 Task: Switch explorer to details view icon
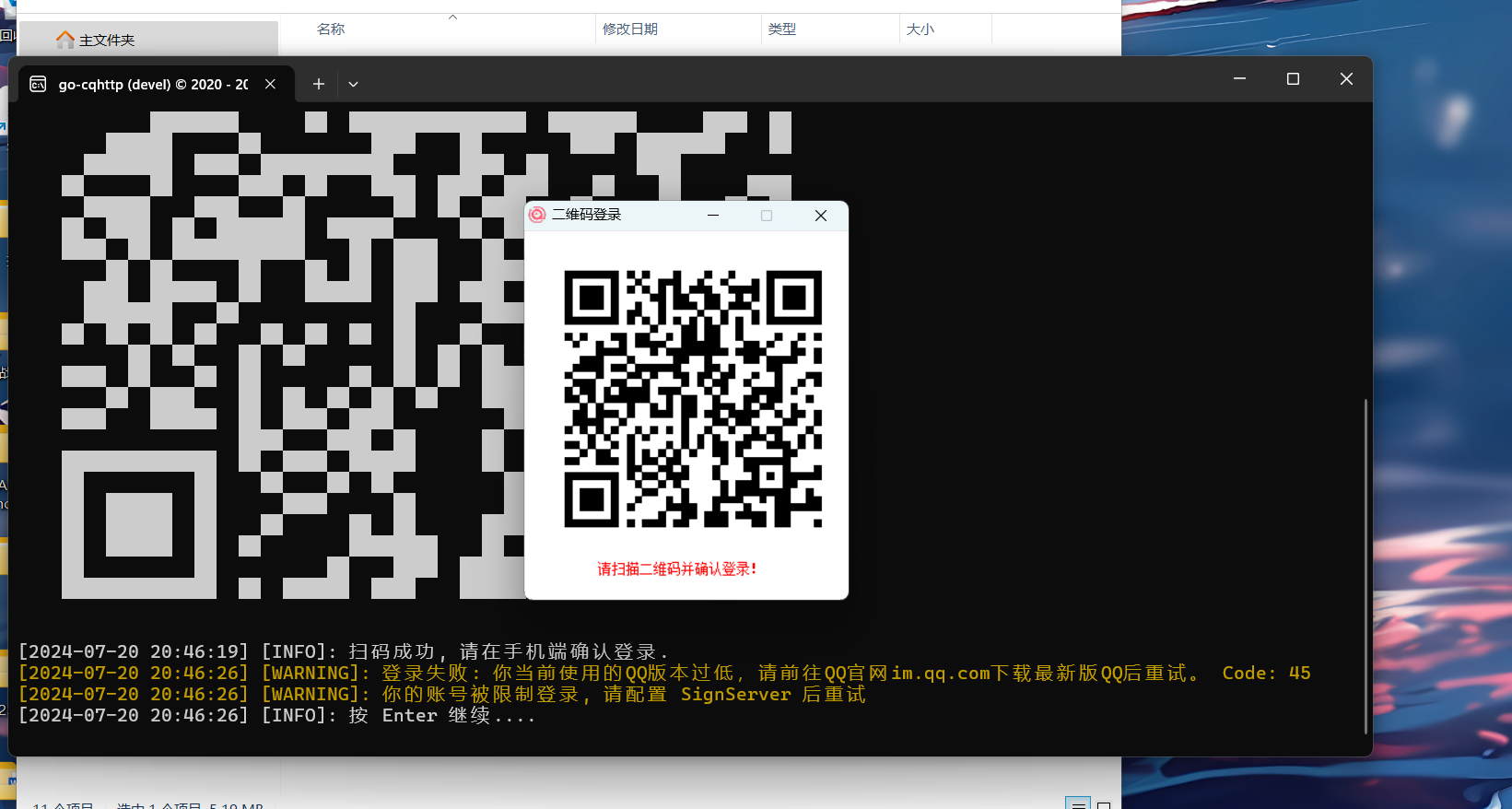(x=1078, y=804)
